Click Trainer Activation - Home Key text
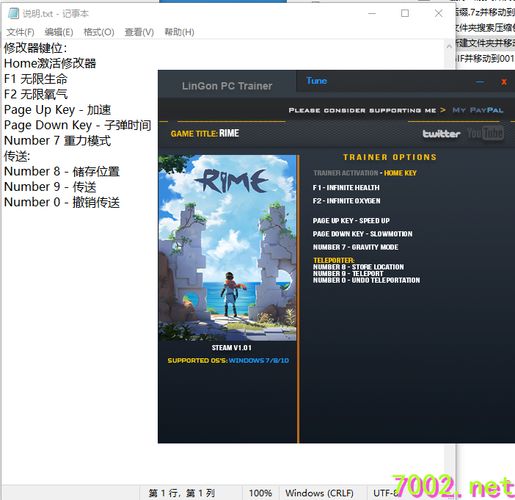Viewport: 515px width, 500px height. (x=365, y=173)
